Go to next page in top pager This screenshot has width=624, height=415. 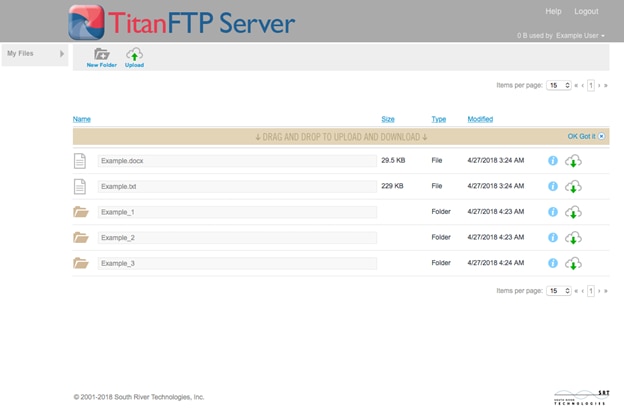pyautogui.click(x=599, y=86)
